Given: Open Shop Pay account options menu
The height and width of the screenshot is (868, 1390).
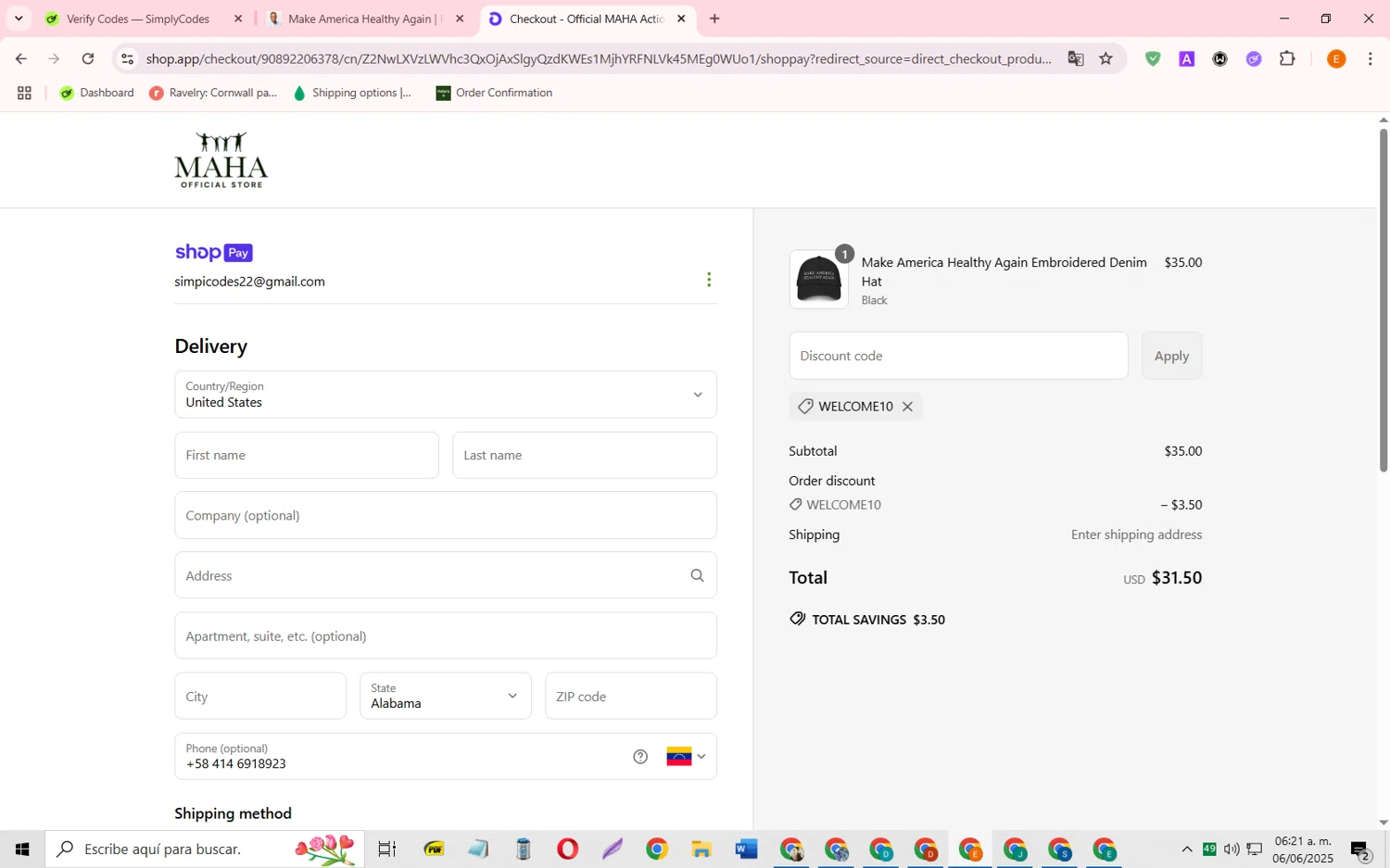Looking at the screenshot, I should click(x=709, y=280).
